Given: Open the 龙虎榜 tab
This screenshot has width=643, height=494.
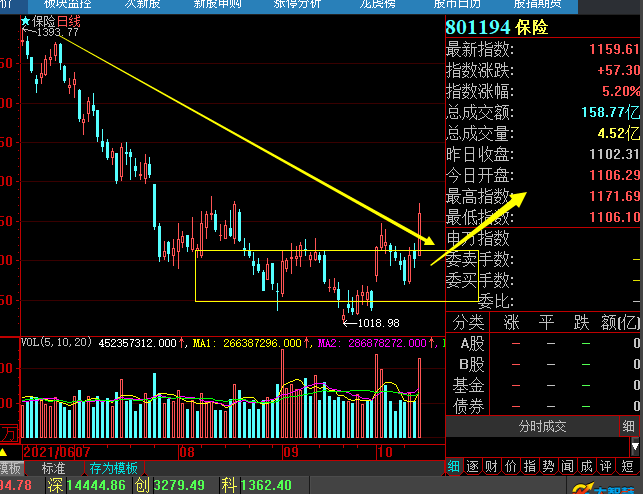Looking at the screenshot, I should click(x=377, y=4).
